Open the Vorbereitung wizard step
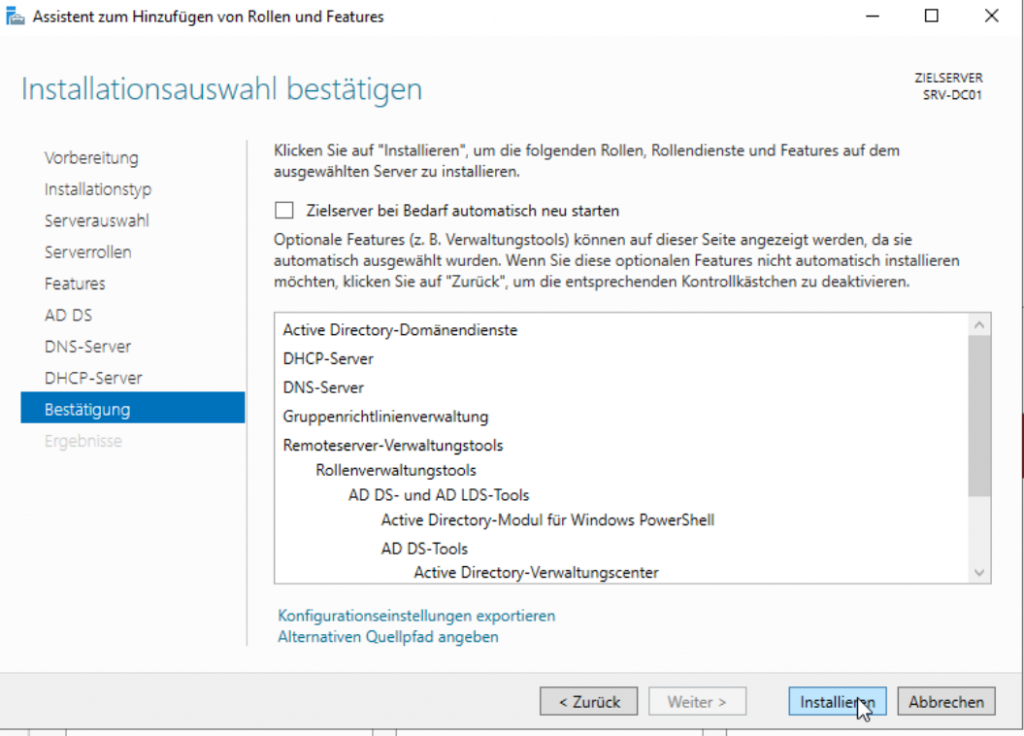The width and height of the screenshot is (1024, 736). (91, 158)
